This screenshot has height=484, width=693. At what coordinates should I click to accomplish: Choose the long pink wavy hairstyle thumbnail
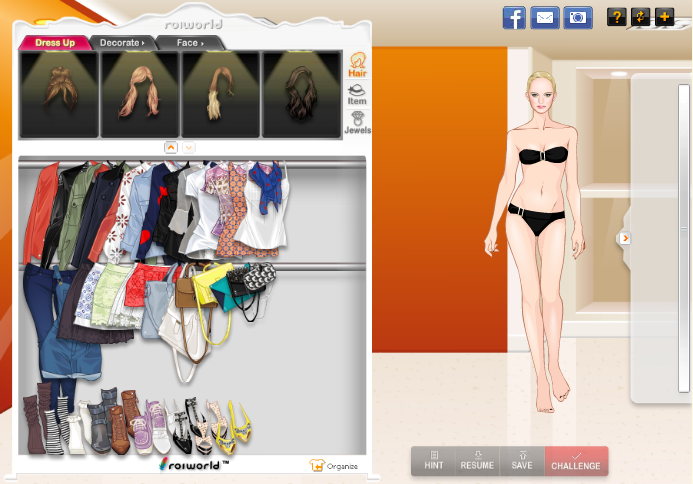(x=140, y=95)
